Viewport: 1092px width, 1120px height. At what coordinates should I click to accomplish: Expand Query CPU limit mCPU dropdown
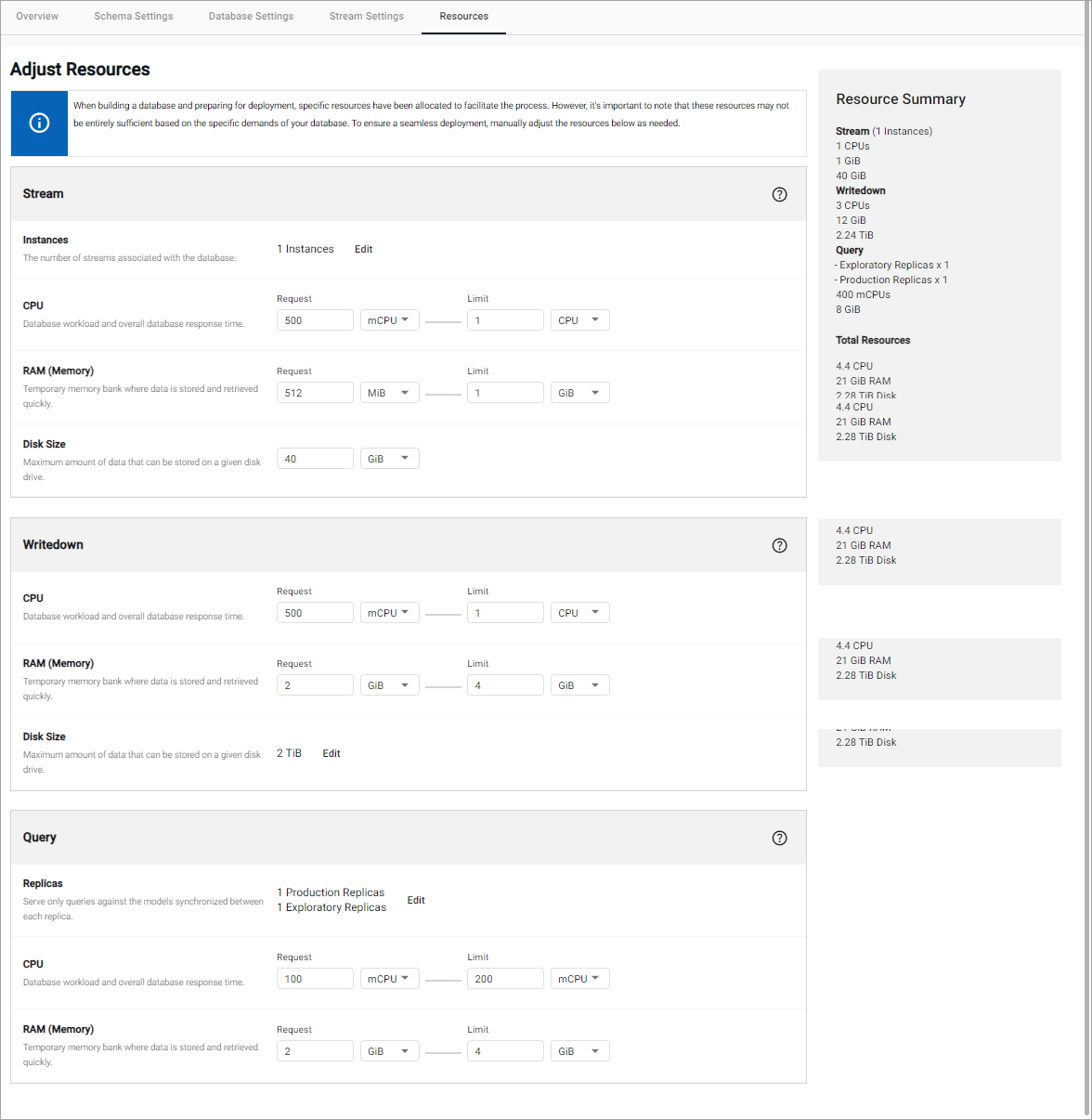click(579, 979)
